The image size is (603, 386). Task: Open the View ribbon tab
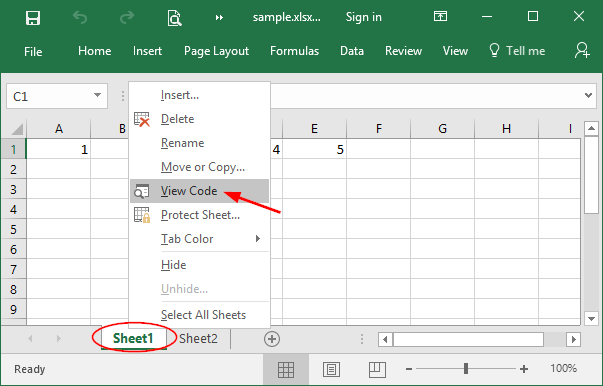(455, 51)
